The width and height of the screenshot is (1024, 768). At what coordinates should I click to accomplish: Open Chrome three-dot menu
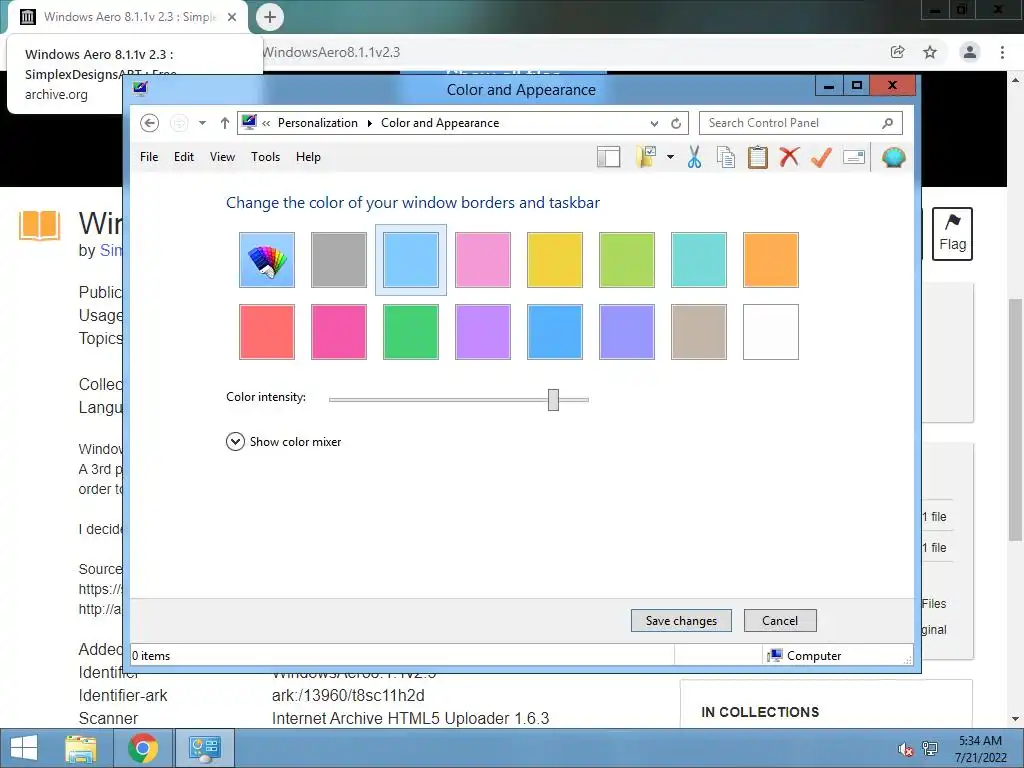pyautogui.click(x=1002, y=52)
